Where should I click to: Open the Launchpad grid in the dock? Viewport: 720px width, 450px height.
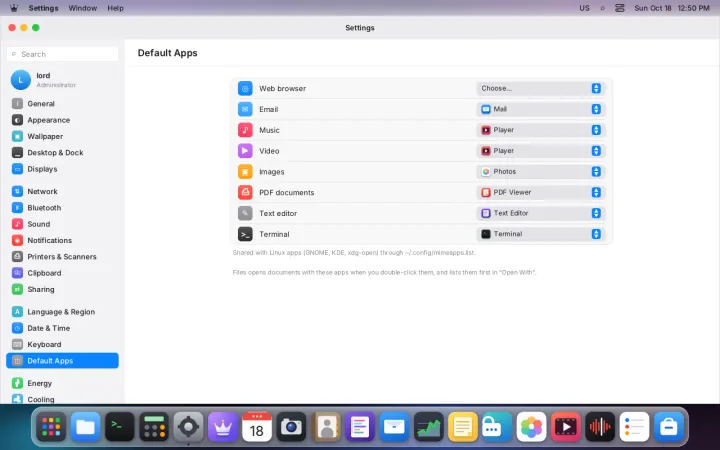coord(51,427)
